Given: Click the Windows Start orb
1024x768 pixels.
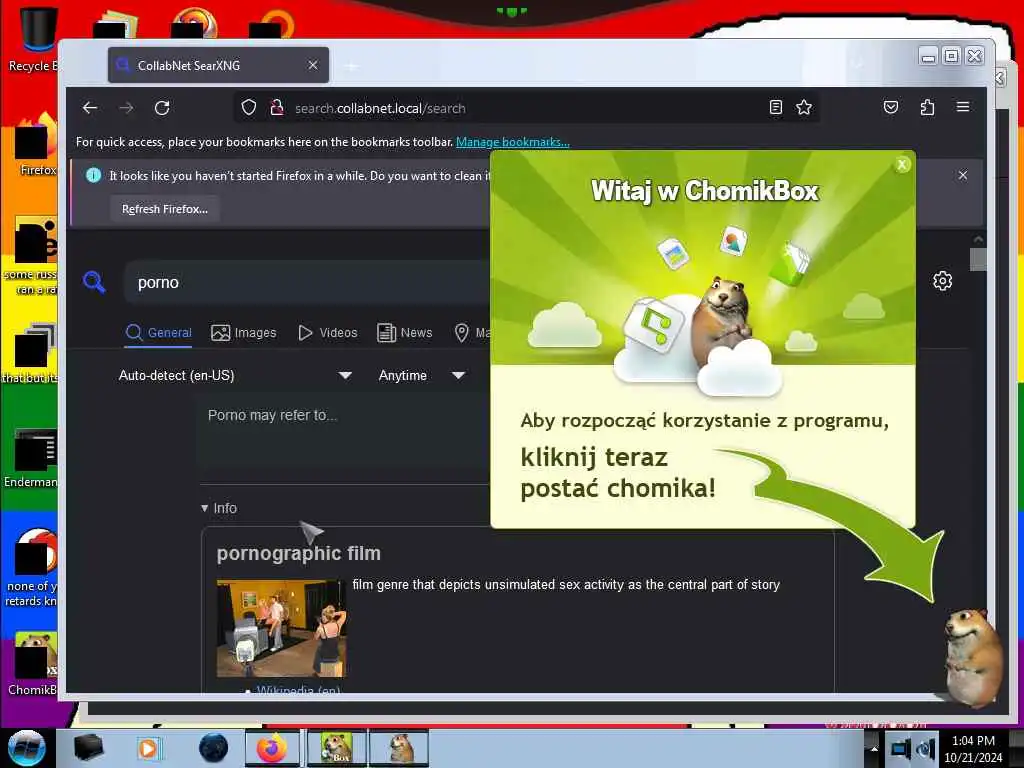Looking at the screenshot, I should (x=27, y=748).
